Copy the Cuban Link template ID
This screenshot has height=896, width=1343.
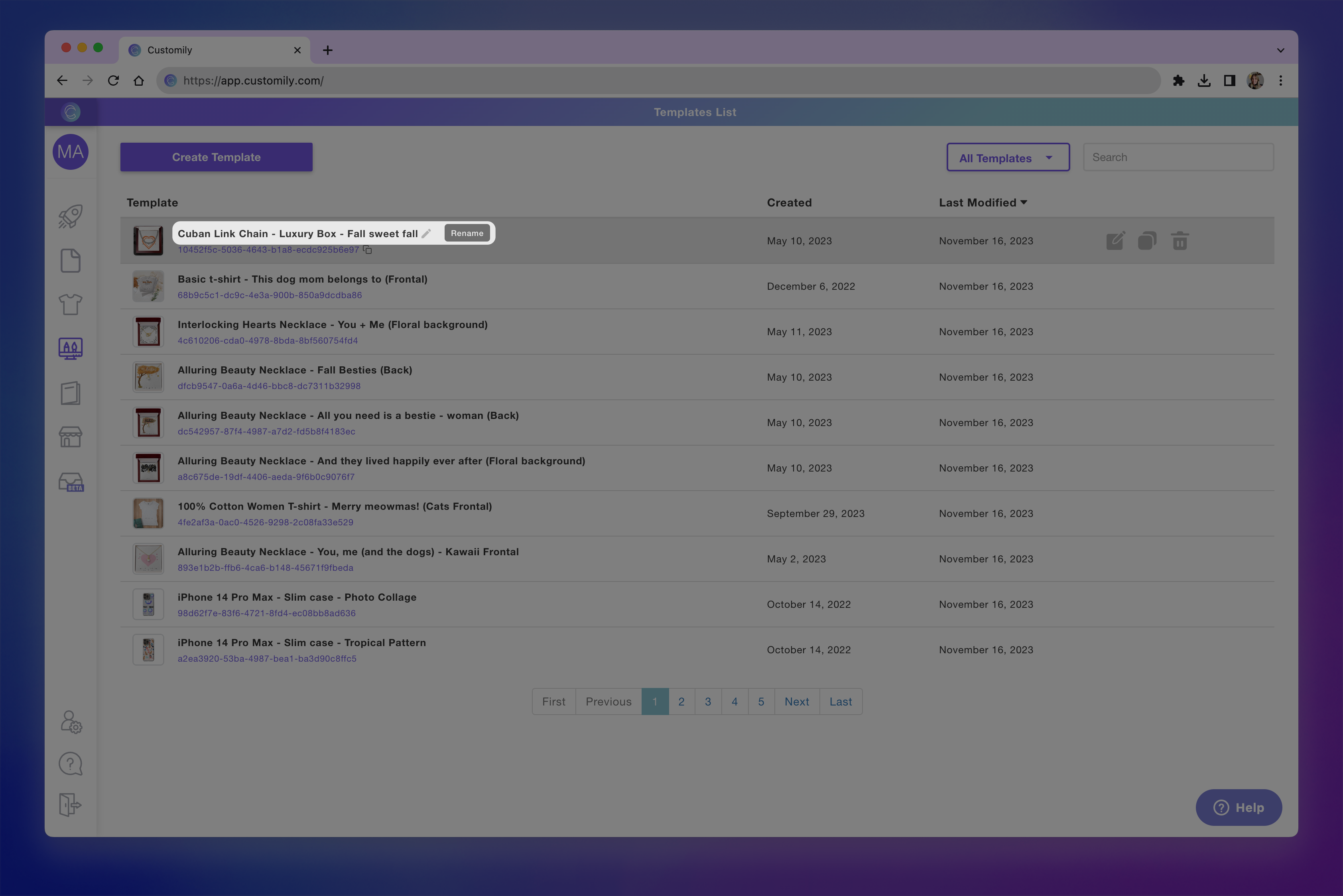368,250
